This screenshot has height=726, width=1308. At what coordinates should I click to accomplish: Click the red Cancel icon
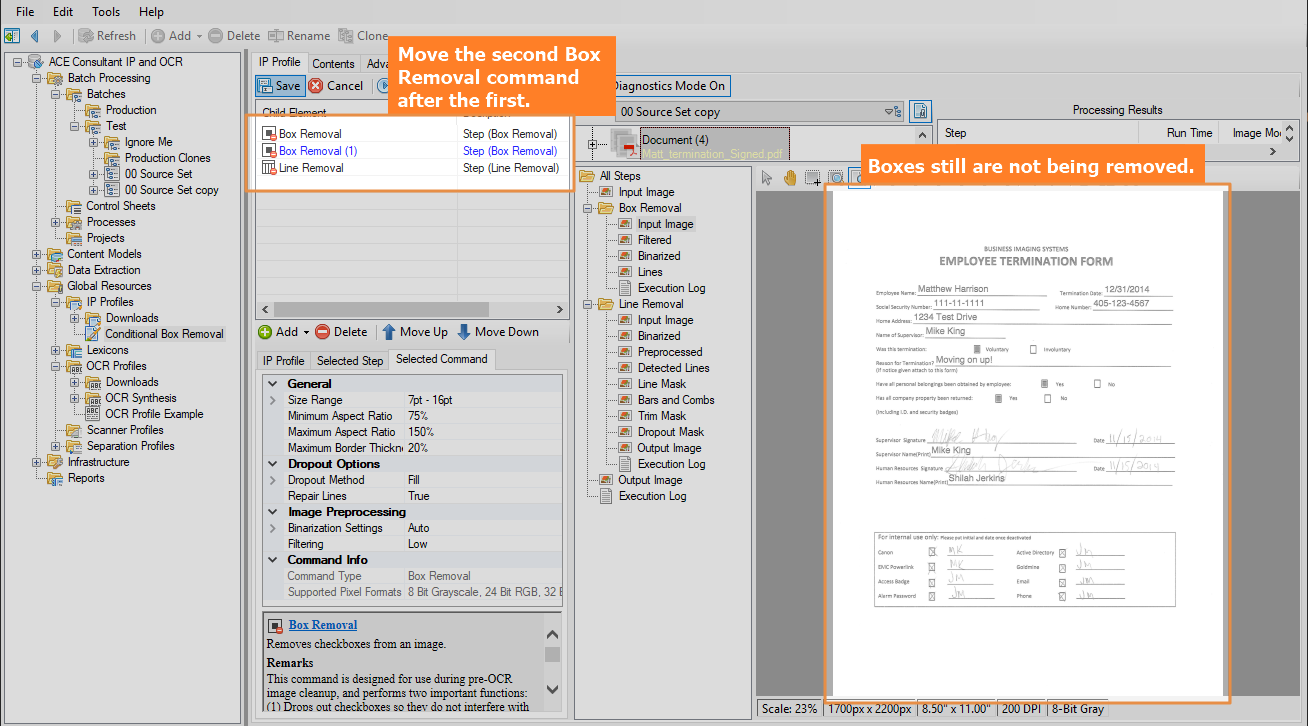coord(316,86)
